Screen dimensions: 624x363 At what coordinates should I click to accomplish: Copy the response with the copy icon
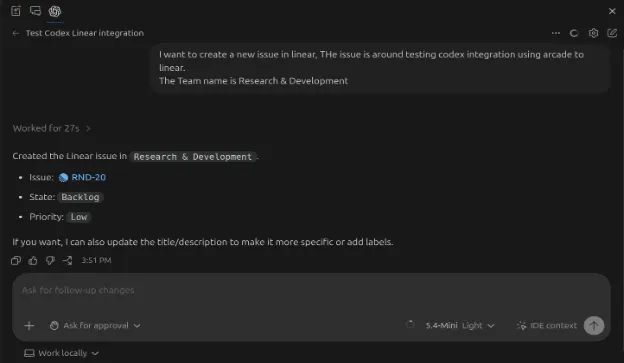pos(16,260)
